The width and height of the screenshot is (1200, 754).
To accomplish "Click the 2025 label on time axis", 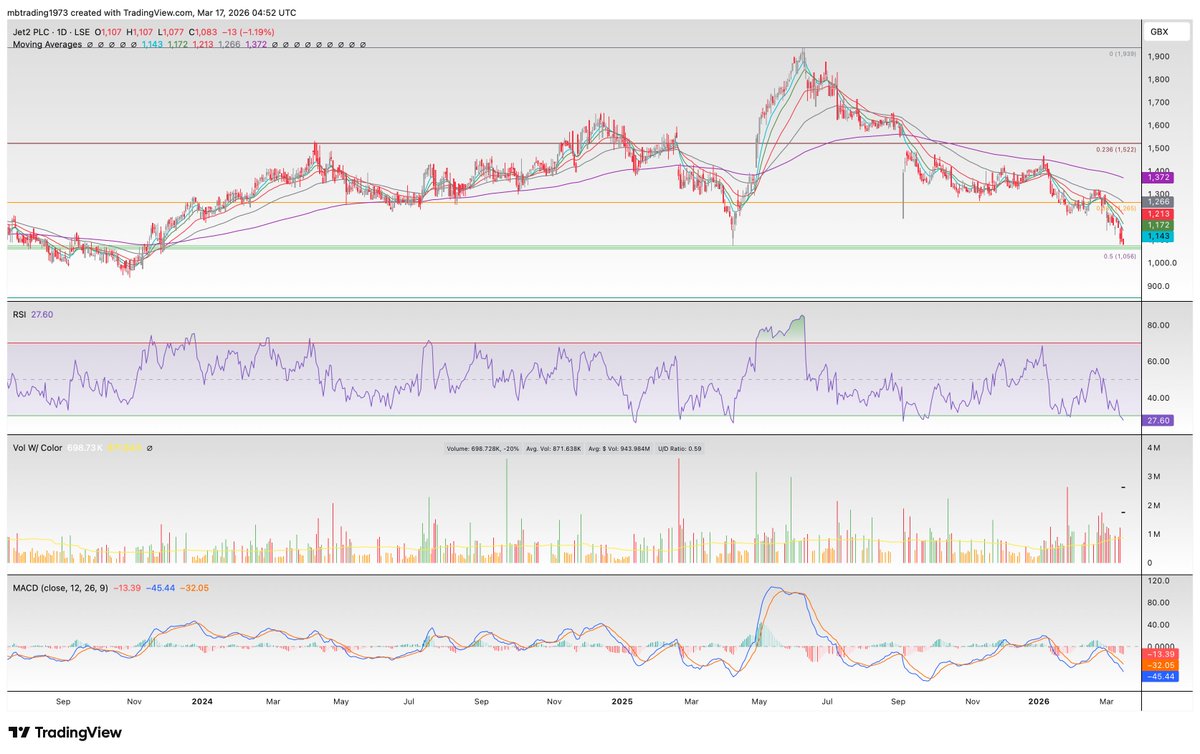I will coord(621,702).
